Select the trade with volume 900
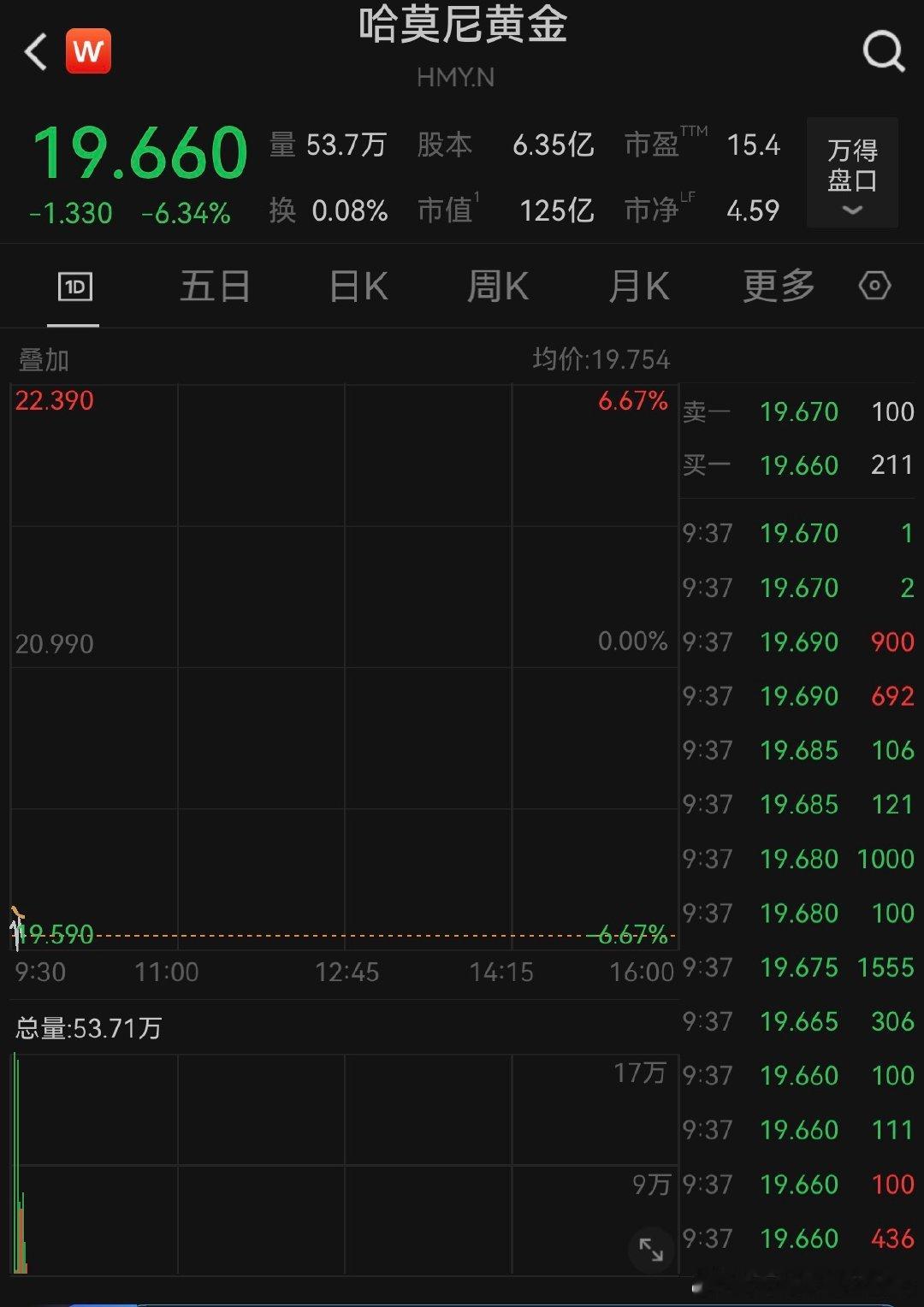 tap(798, 642)
